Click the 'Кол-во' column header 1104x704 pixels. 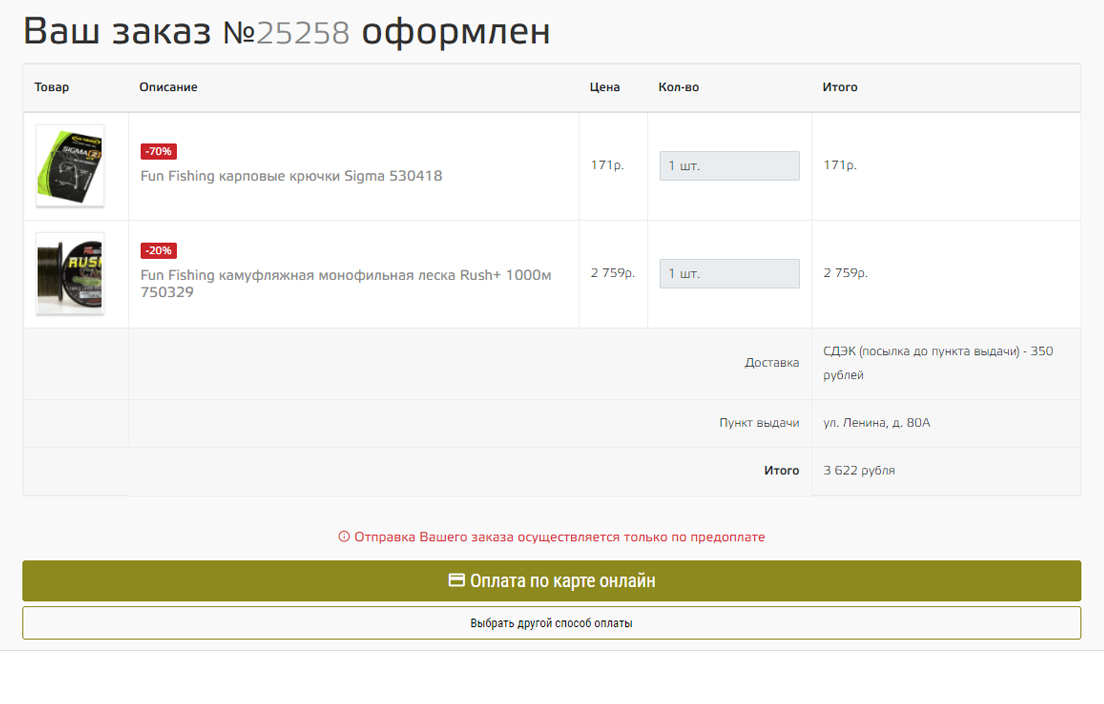(678, 87)
